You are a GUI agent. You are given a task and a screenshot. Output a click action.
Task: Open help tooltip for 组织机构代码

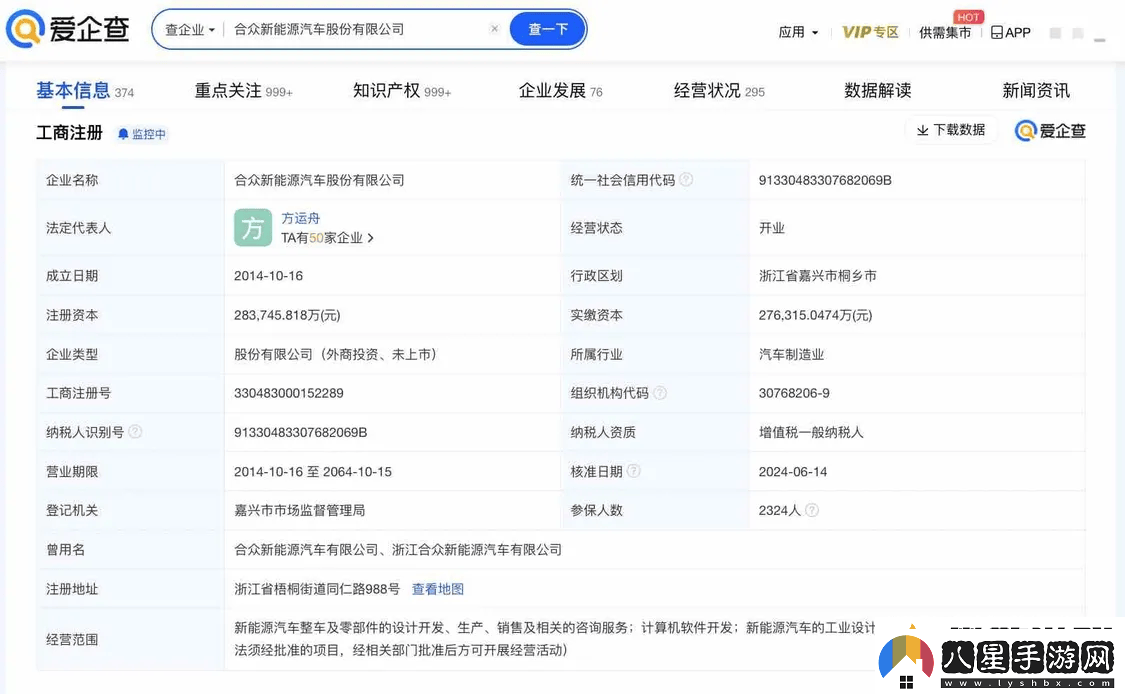pyautogui.click(x=659, y=393)
